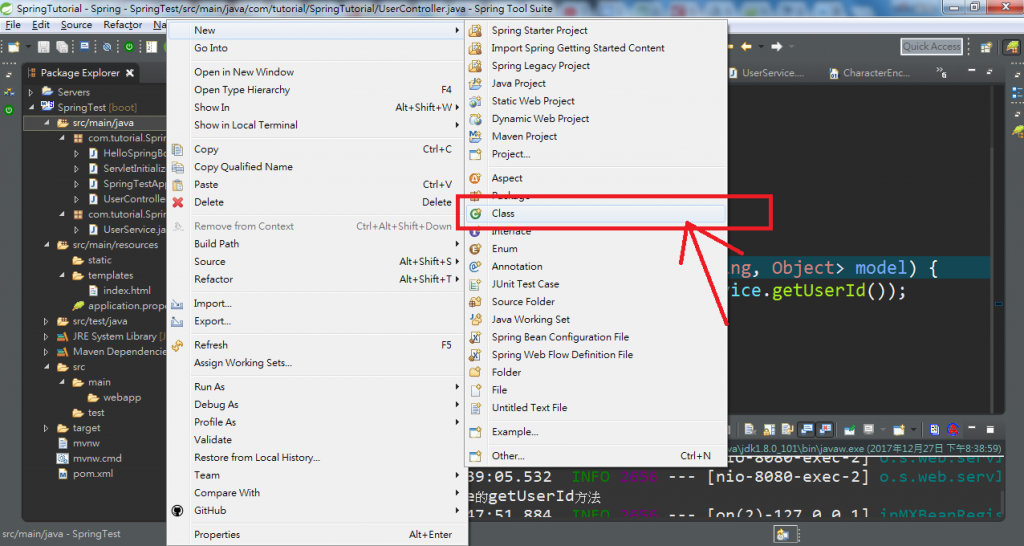Click the Save icon in main toolbar
This screenshot has height=546, width=1024.
coord(44,46)
